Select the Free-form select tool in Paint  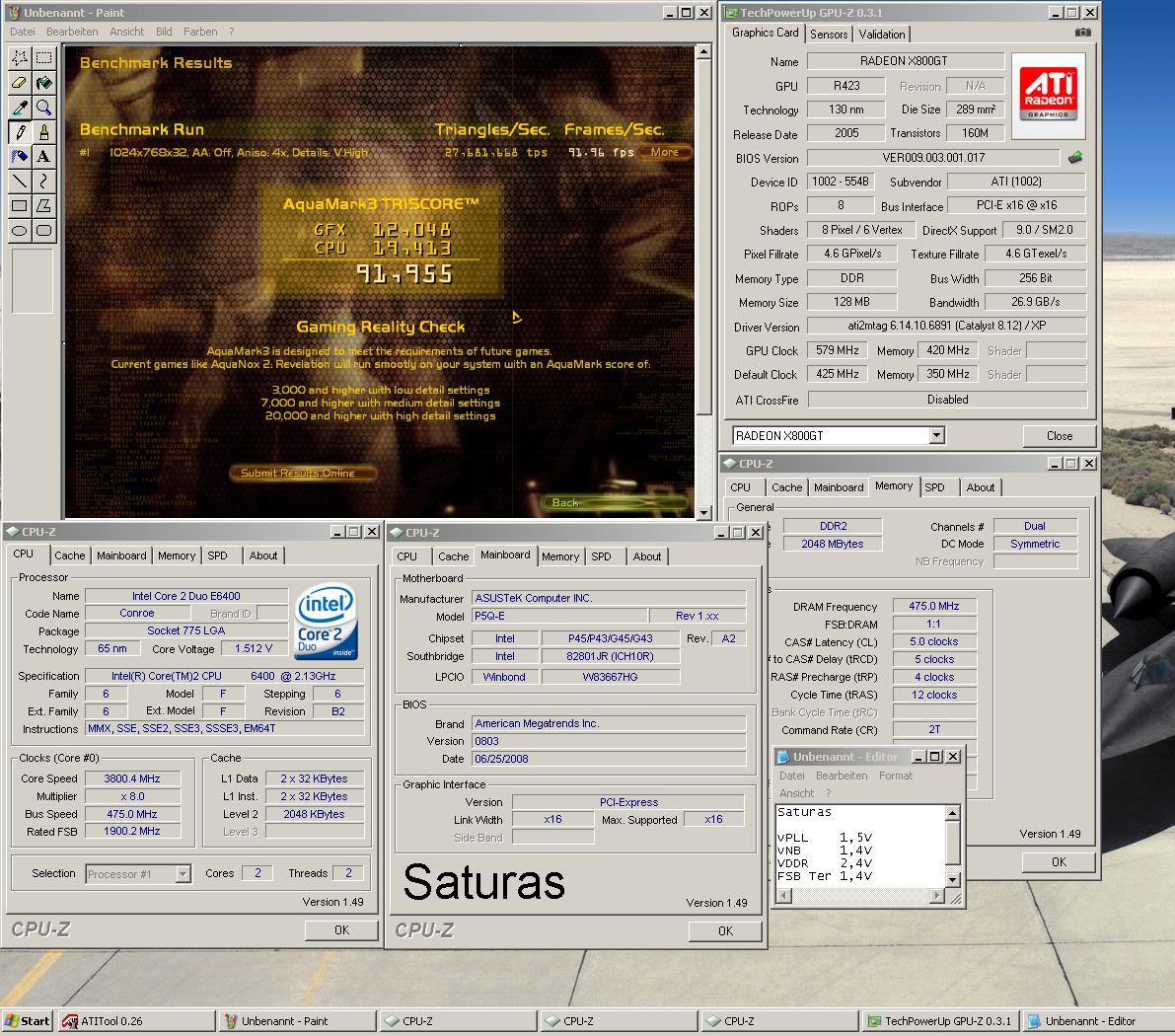pos(21,58)
